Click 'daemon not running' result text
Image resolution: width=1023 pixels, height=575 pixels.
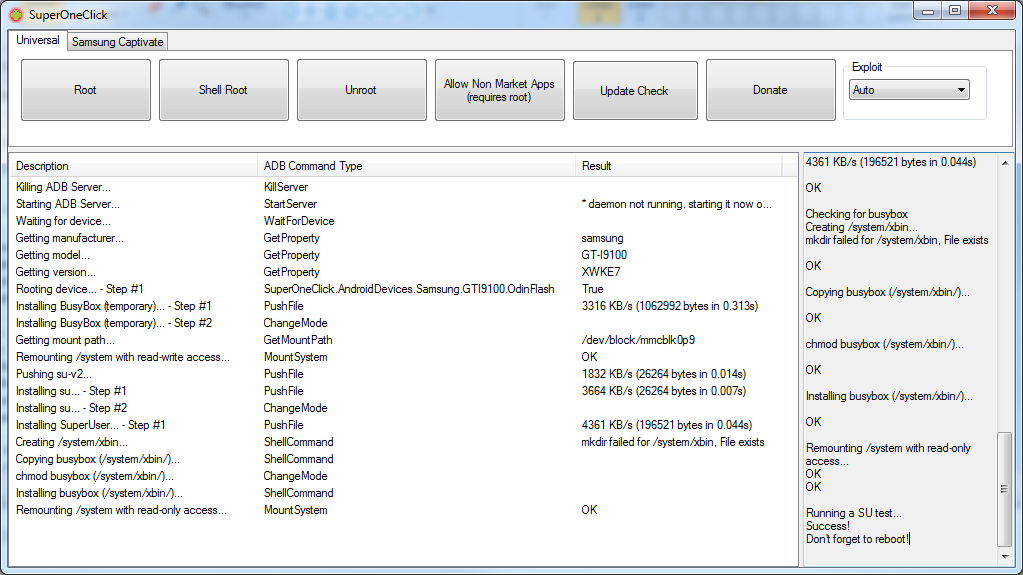[x=677, y=204]
